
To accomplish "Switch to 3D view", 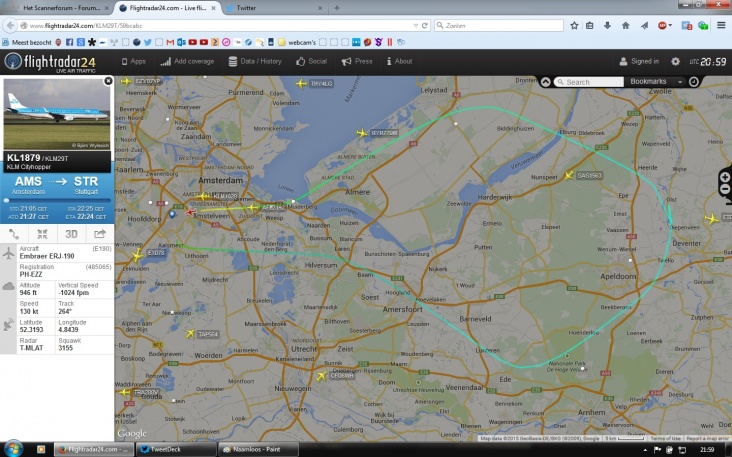I will pyautogui.click(x=71, y=234).
